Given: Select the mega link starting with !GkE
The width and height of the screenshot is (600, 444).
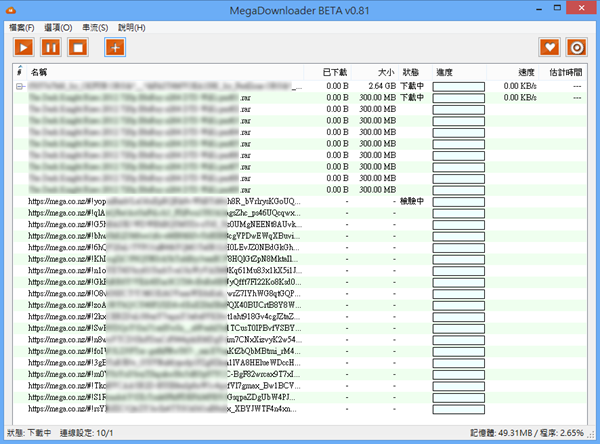Looking at the screenshot, I should [x=164, y=282].
